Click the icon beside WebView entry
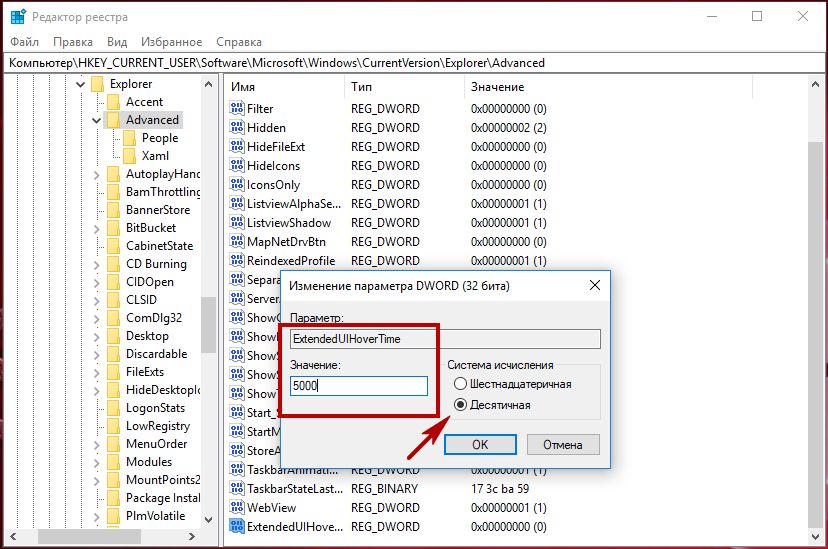Screen dimensions: 828x549 pos(237,508)
